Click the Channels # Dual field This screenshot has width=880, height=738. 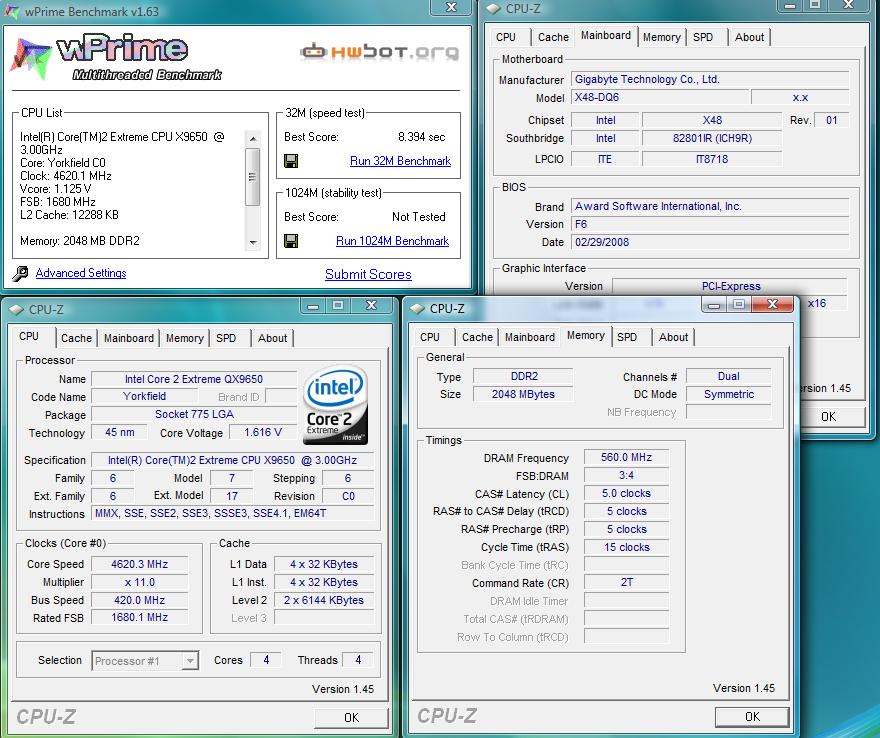(x=728, y=376)
